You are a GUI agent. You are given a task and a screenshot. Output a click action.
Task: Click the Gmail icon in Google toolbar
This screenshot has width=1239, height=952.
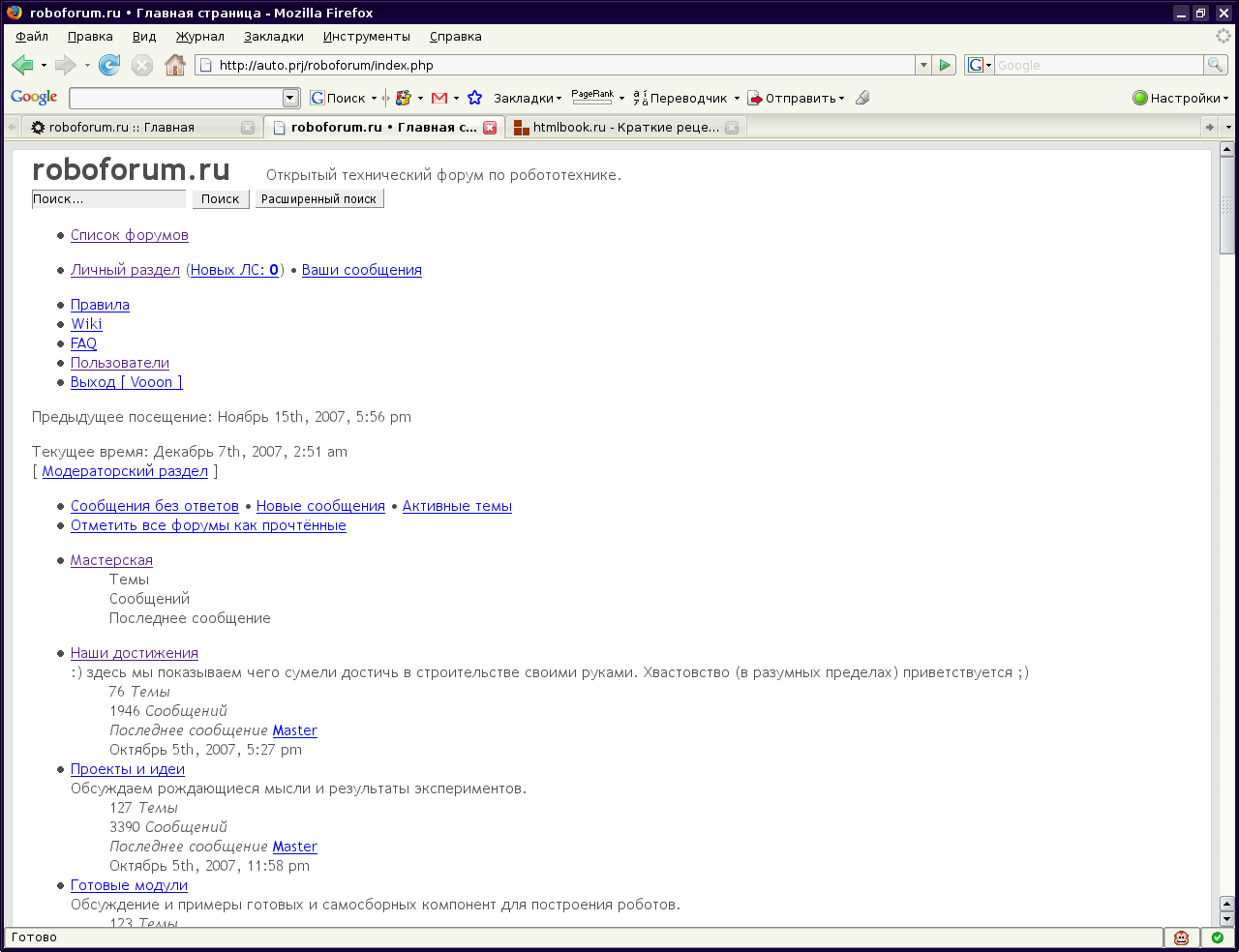pos(439,98)
